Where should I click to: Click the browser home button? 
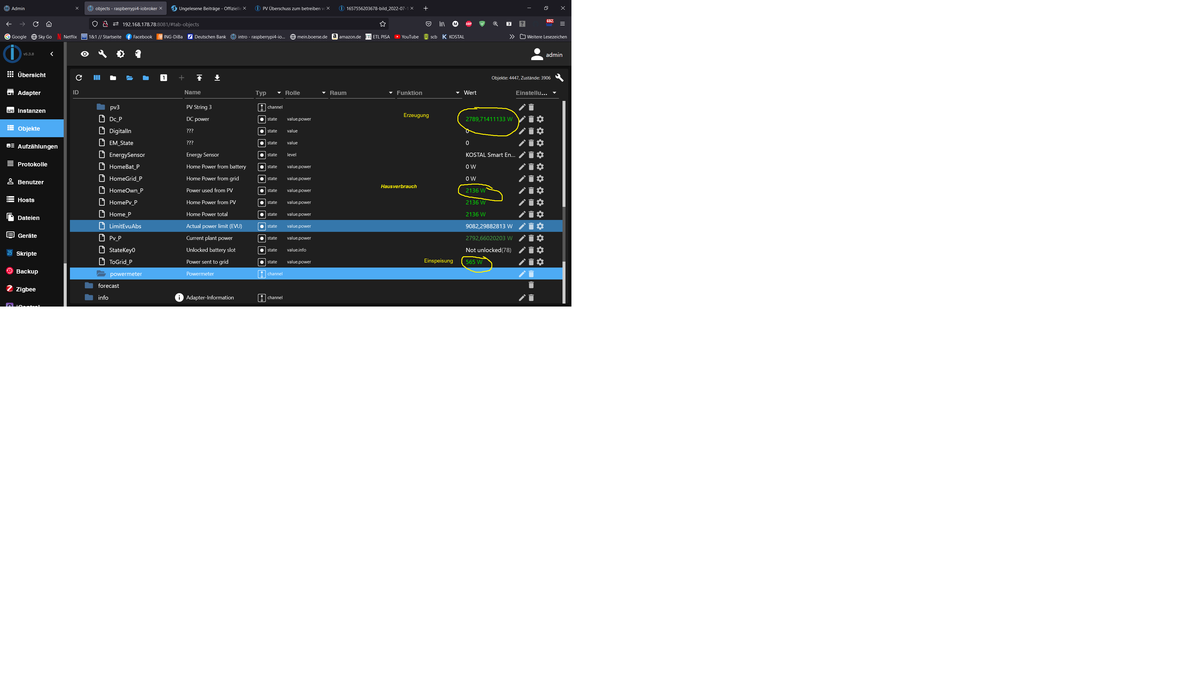[49, 24]
